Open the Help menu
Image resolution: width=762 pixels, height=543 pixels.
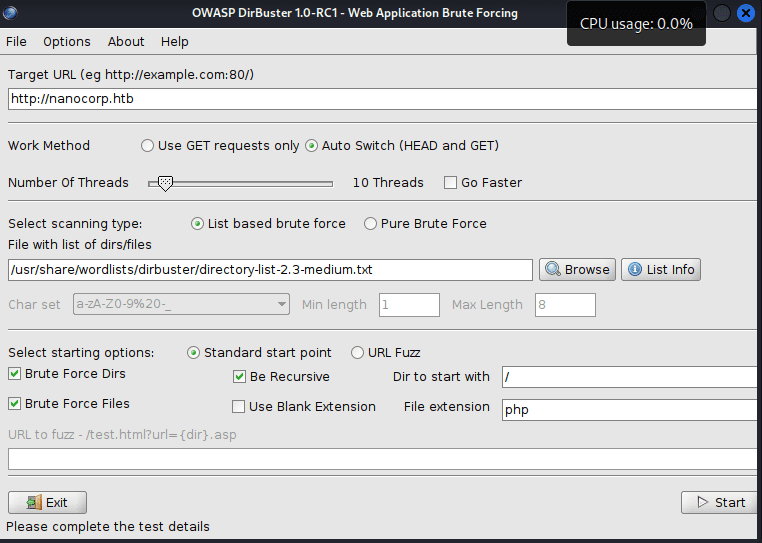(175, 42)
